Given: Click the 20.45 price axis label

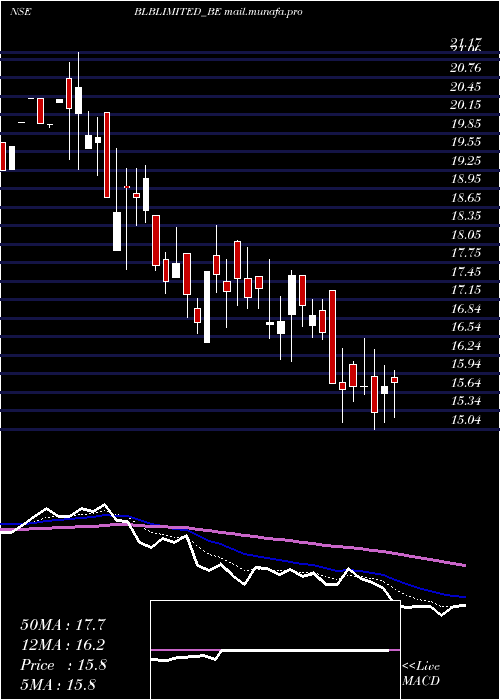Looking at the screenshot, I should point(466,86).
